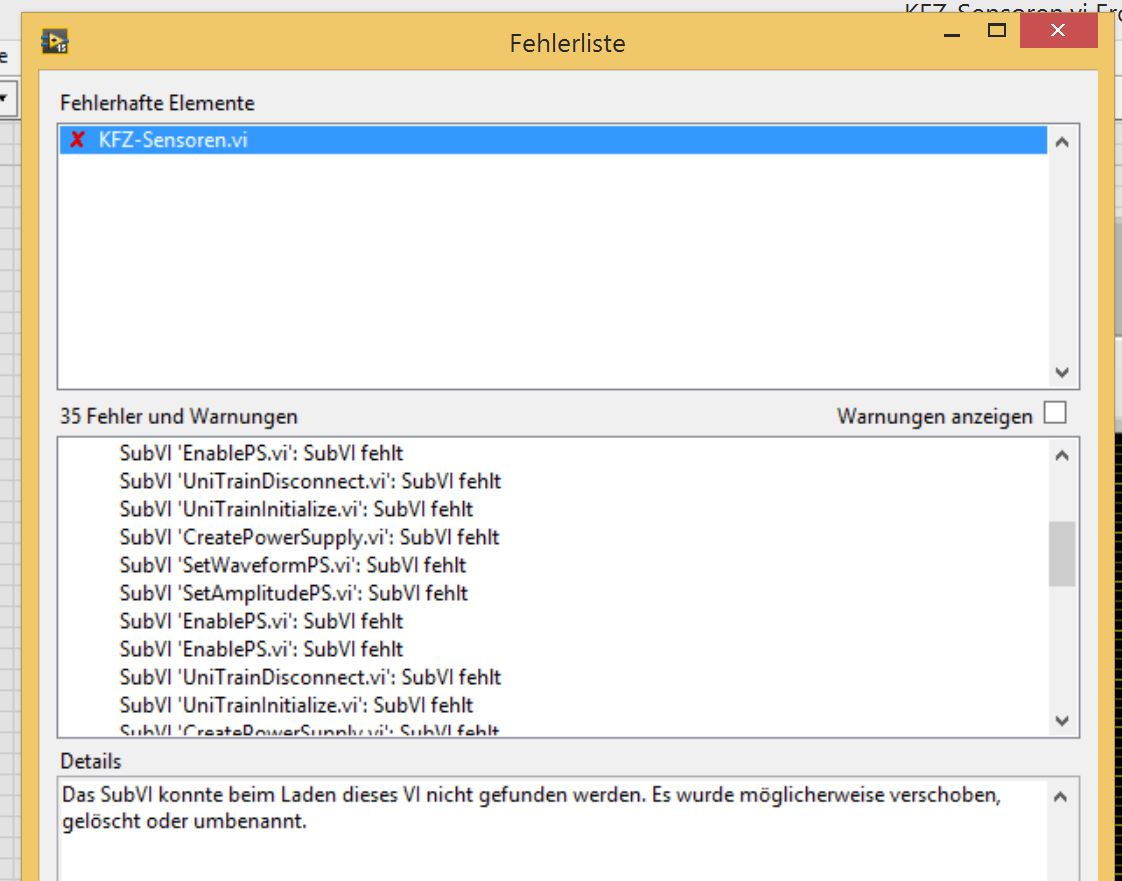Click the up arrow of the Fehlerhafte Elemente scrollbar
Viewport: 1122px width, 881px height.
(x=1062, y=142)
